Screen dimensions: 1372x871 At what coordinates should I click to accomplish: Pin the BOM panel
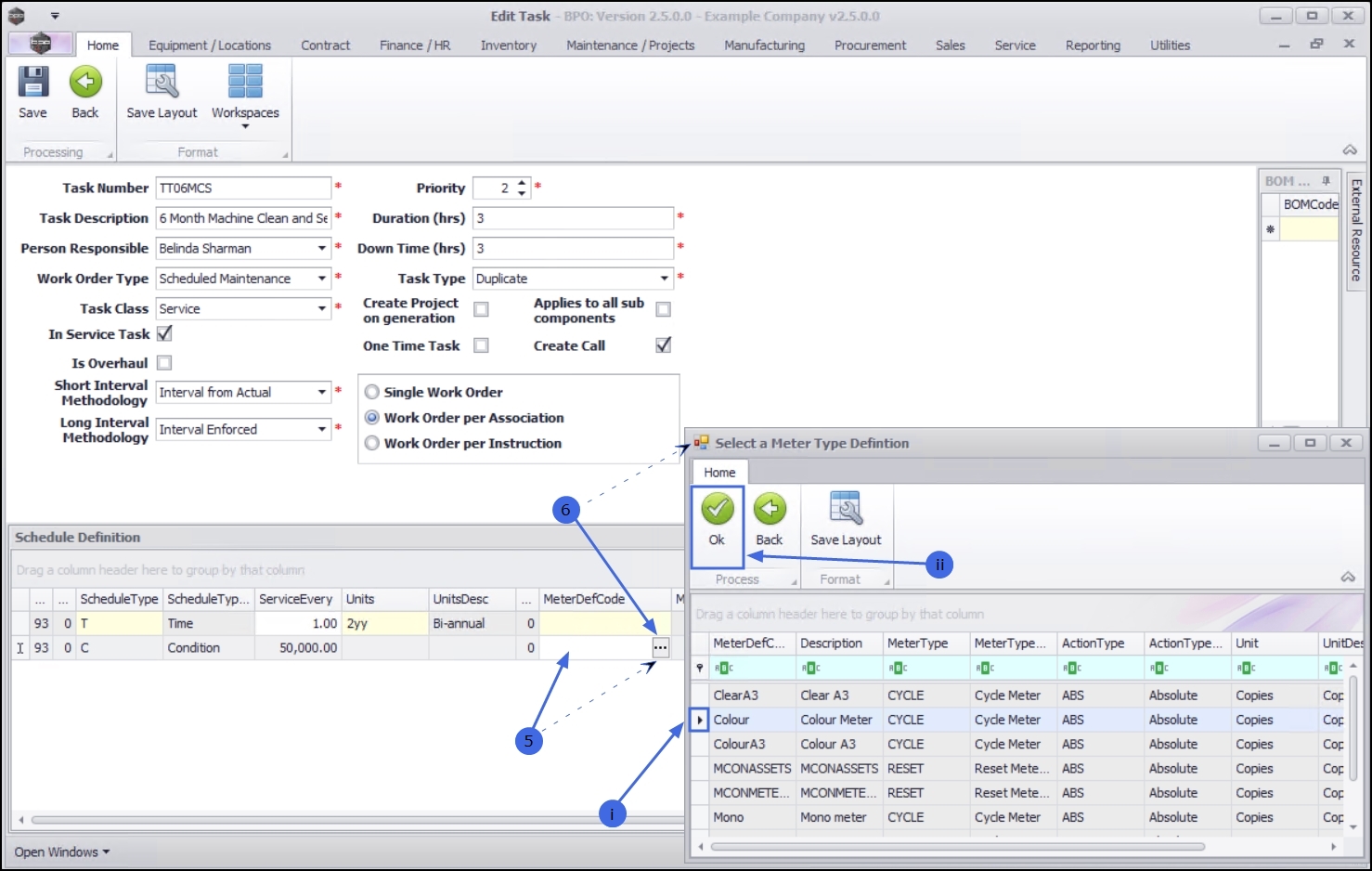click(x=1327, y=181)
